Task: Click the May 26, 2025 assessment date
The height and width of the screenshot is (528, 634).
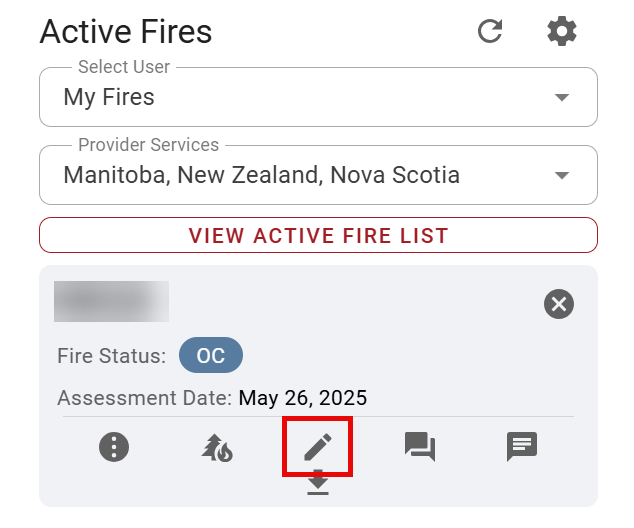Action: click(302, 398)
